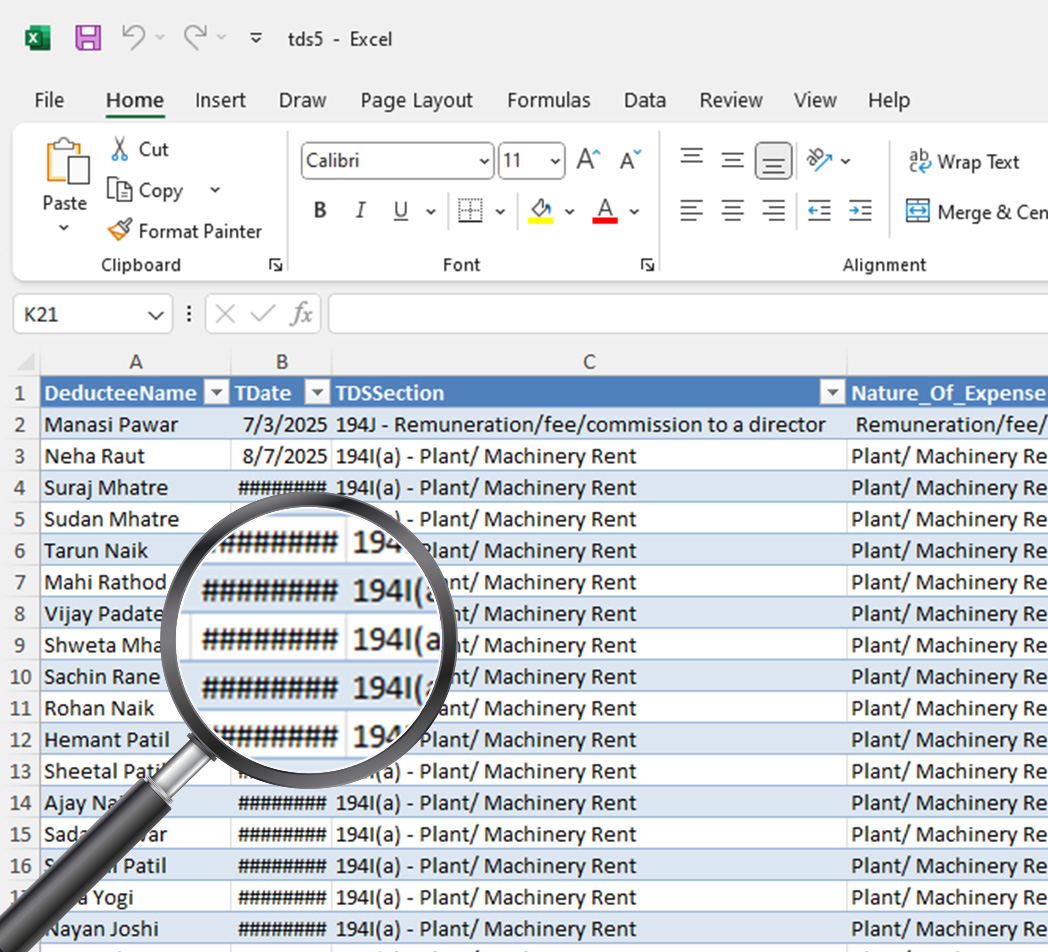Open the Calibri font name dropdown
This screenshot has height=952, width=1048.
coord(485,161)
